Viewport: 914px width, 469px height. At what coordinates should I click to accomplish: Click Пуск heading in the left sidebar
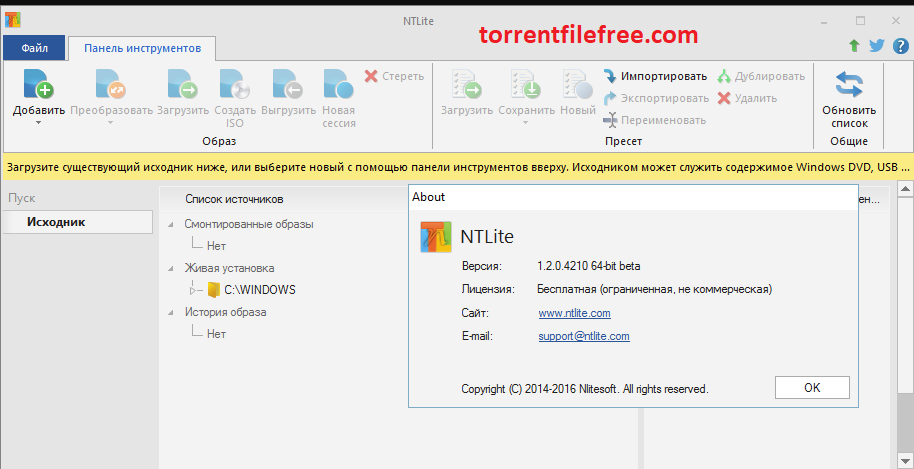click(x=22, y=198)
